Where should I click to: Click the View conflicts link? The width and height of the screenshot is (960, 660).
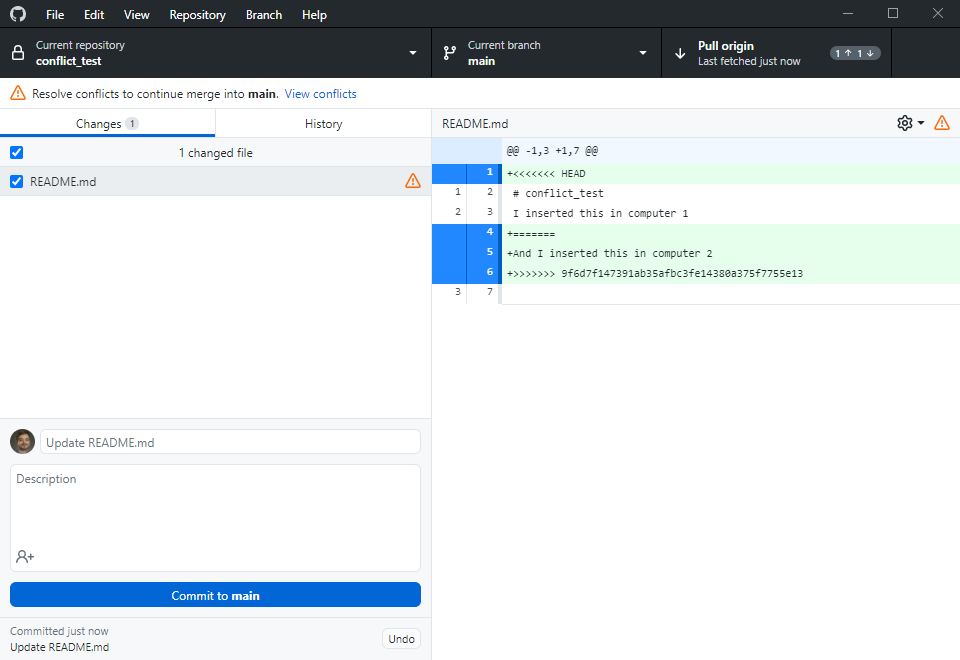pos(320,94)
